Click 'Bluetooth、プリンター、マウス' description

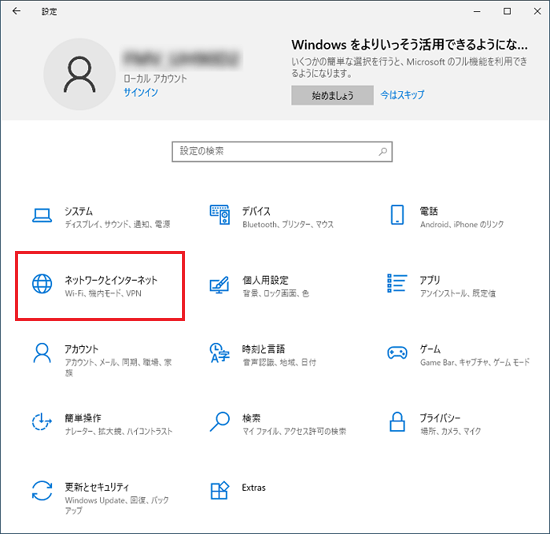point(288,224)
